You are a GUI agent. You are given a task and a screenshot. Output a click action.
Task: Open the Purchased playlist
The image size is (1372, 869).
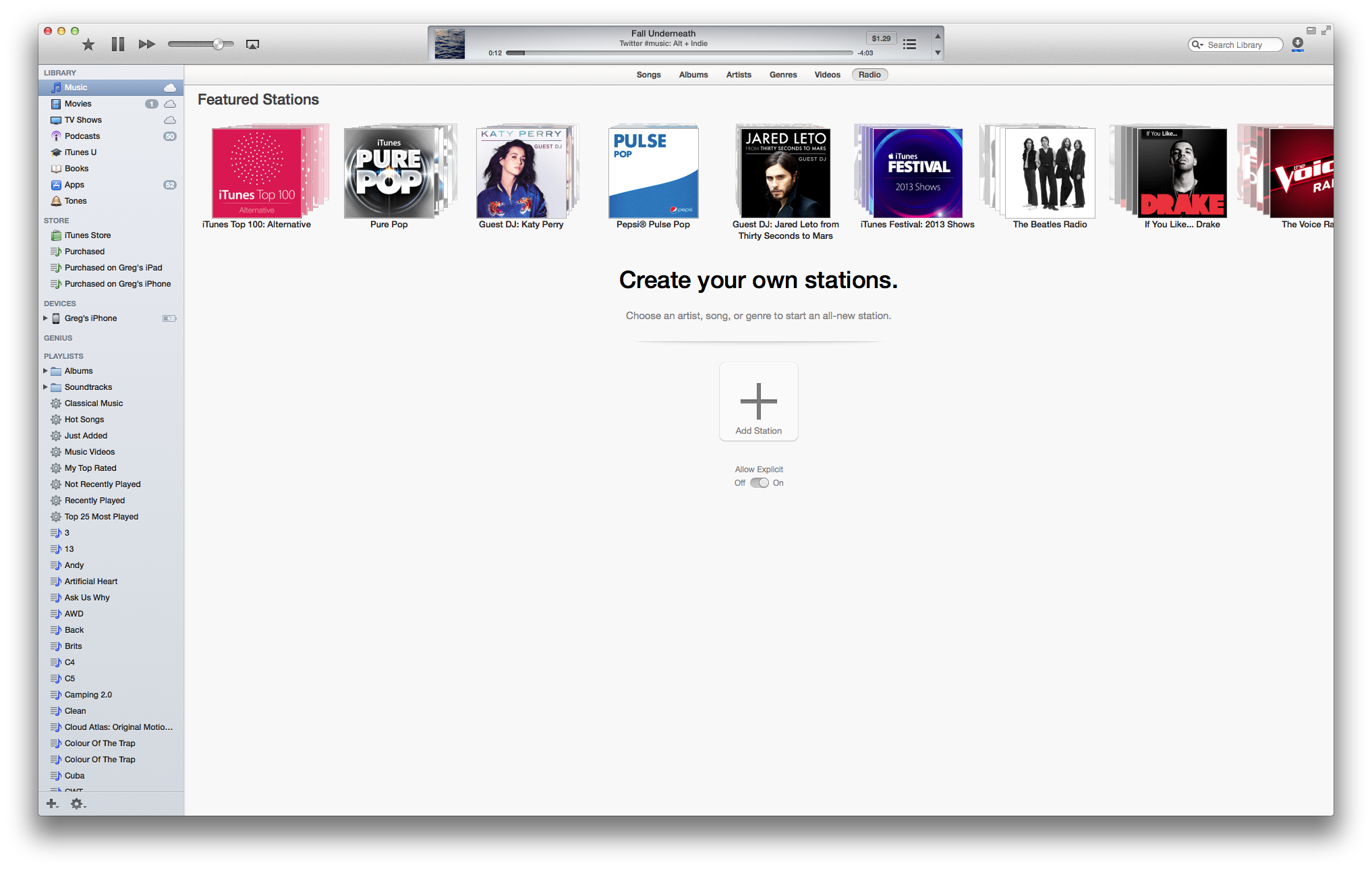(111, 252)
